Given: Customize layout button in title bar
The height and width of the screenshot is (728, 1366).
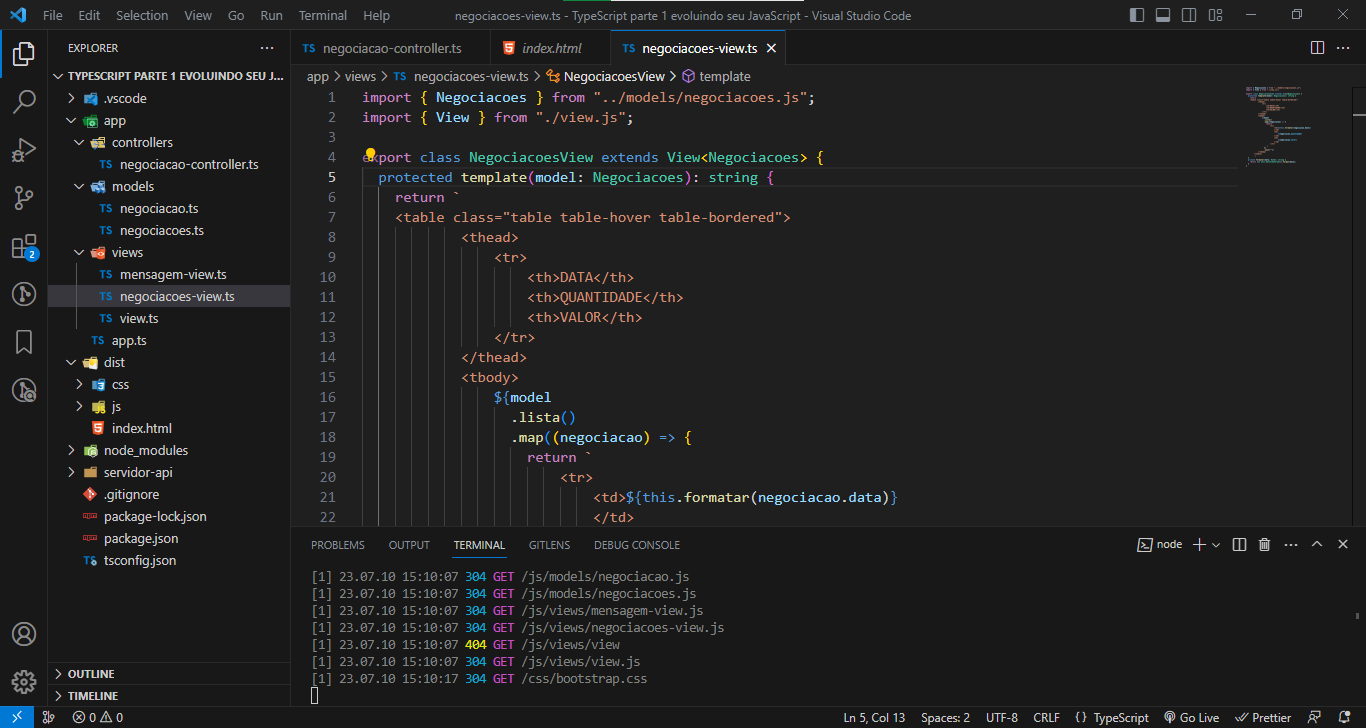Looking at the screenshot, I should [x=1215, y=15].
